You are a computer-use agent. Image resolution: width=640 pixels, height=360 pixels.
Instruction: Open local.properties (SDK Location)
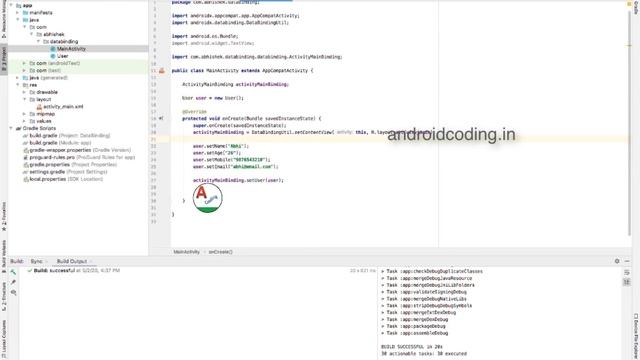[62, 179]
